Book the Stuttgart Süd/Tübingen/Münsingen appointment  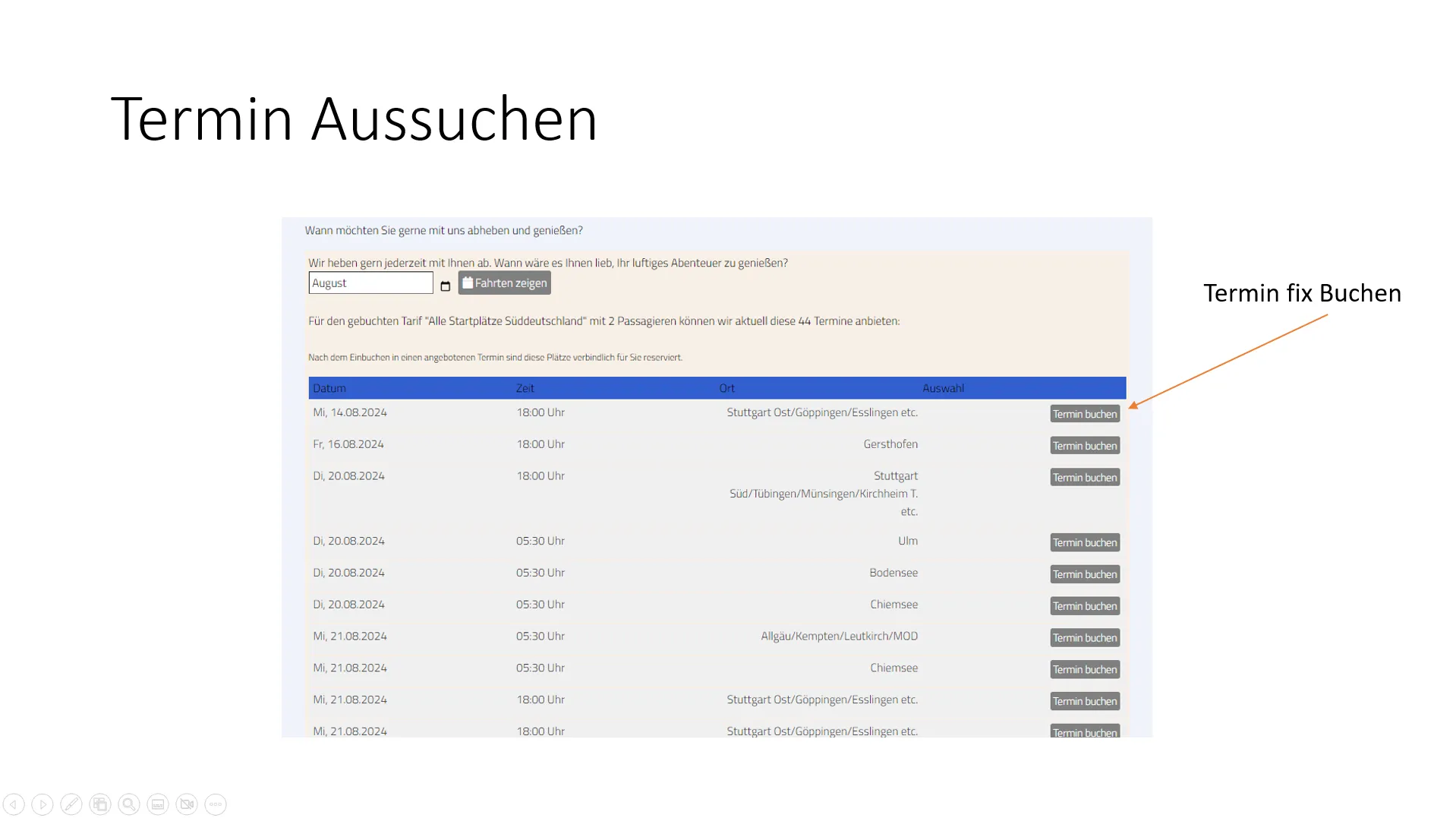coord(1085,477)
